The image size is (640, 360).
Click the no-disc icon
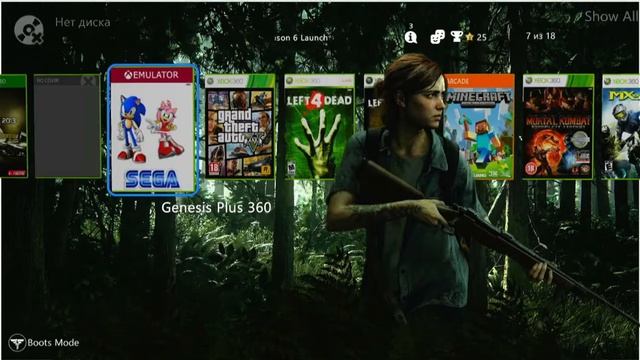point(29,30)
